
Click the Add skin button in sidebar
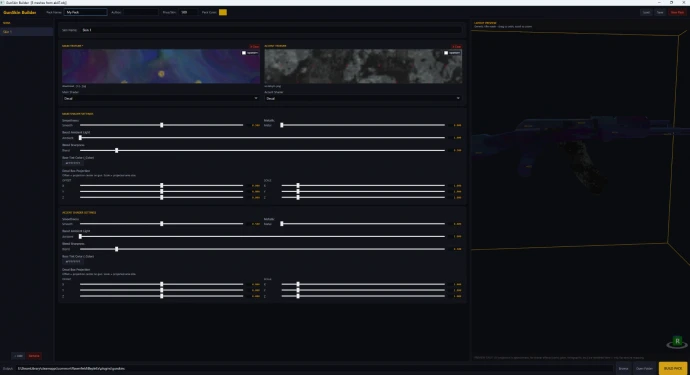point(18,356)
